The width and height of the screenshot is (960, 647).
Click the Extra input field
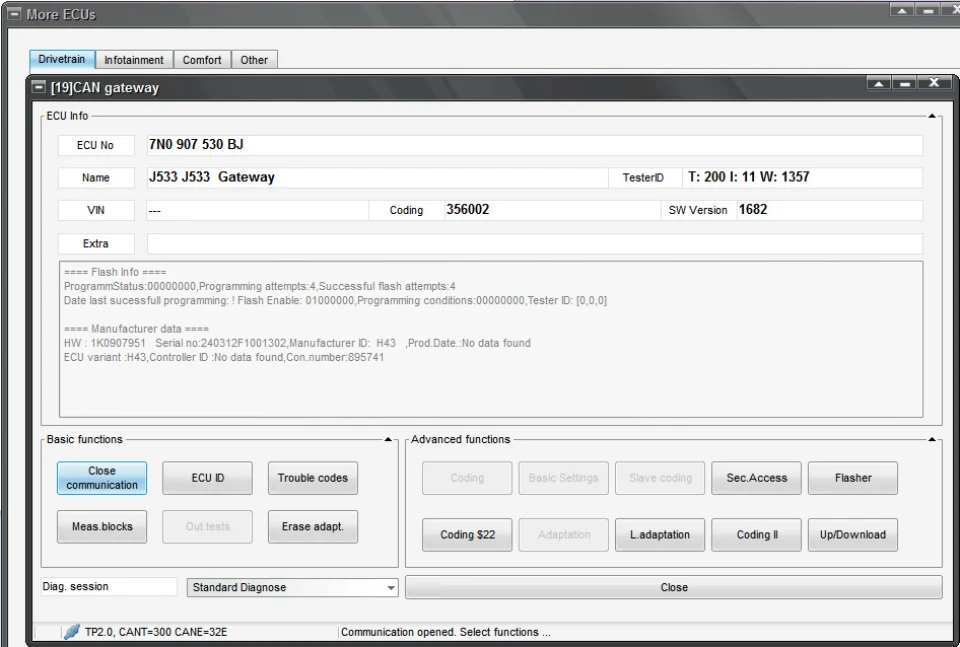click(534, 244)
